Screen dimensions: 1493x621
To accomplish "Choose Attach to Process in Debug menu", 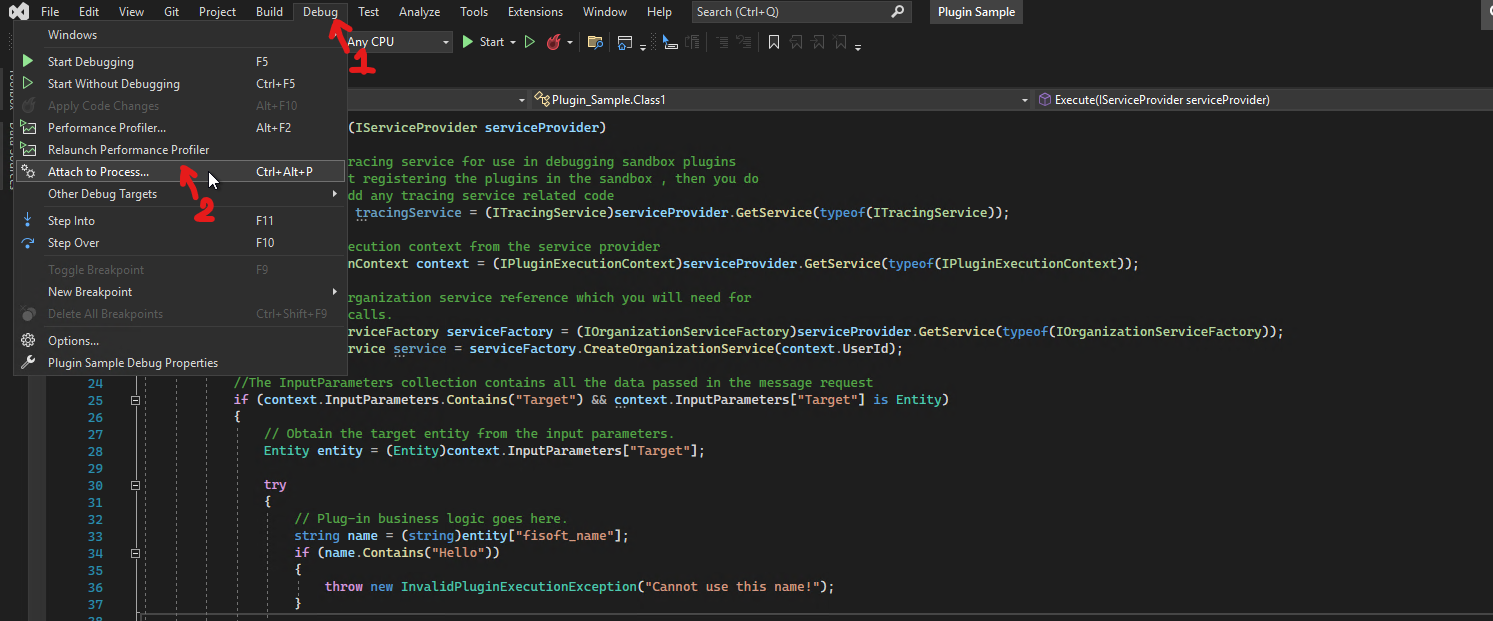I will pos(96,171).
